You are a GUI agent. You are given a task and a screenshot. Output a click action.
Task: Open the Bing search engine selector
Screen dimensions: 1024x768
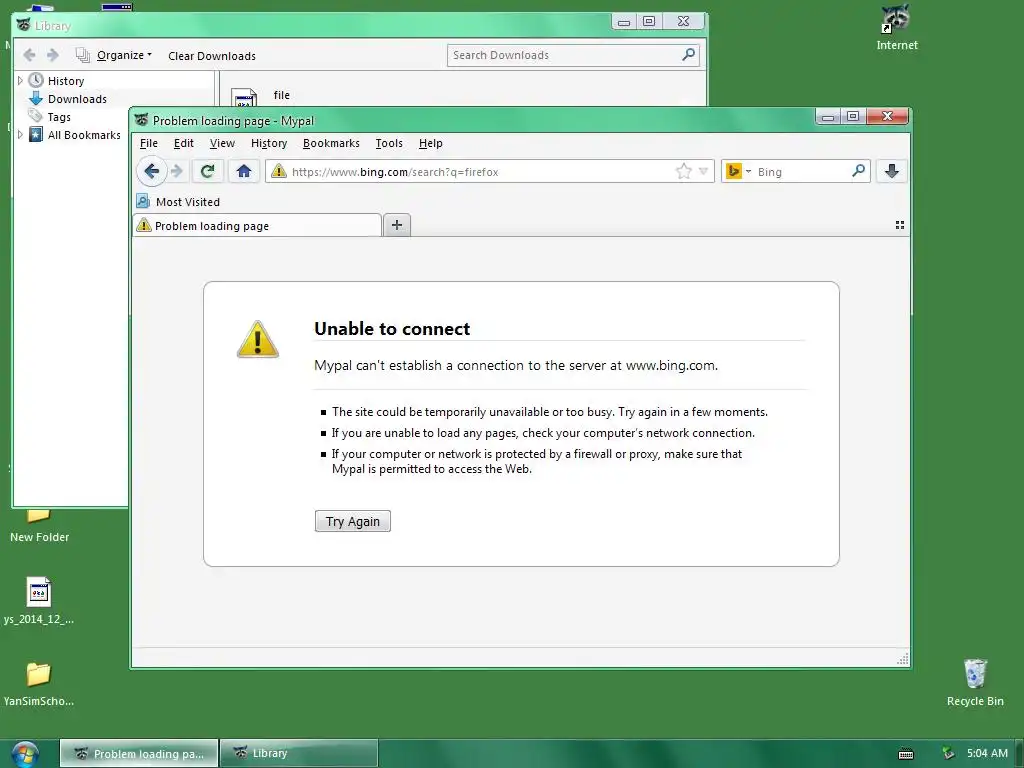tap(738, 171)
